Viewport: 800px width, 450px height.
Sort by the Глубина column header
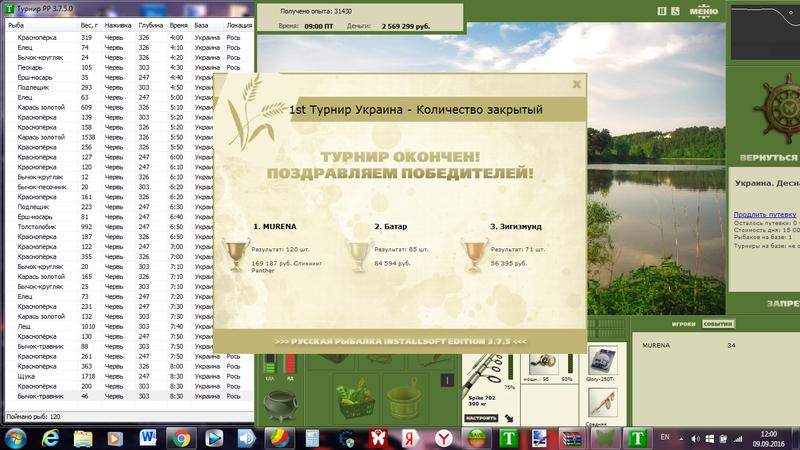point(151,25)
